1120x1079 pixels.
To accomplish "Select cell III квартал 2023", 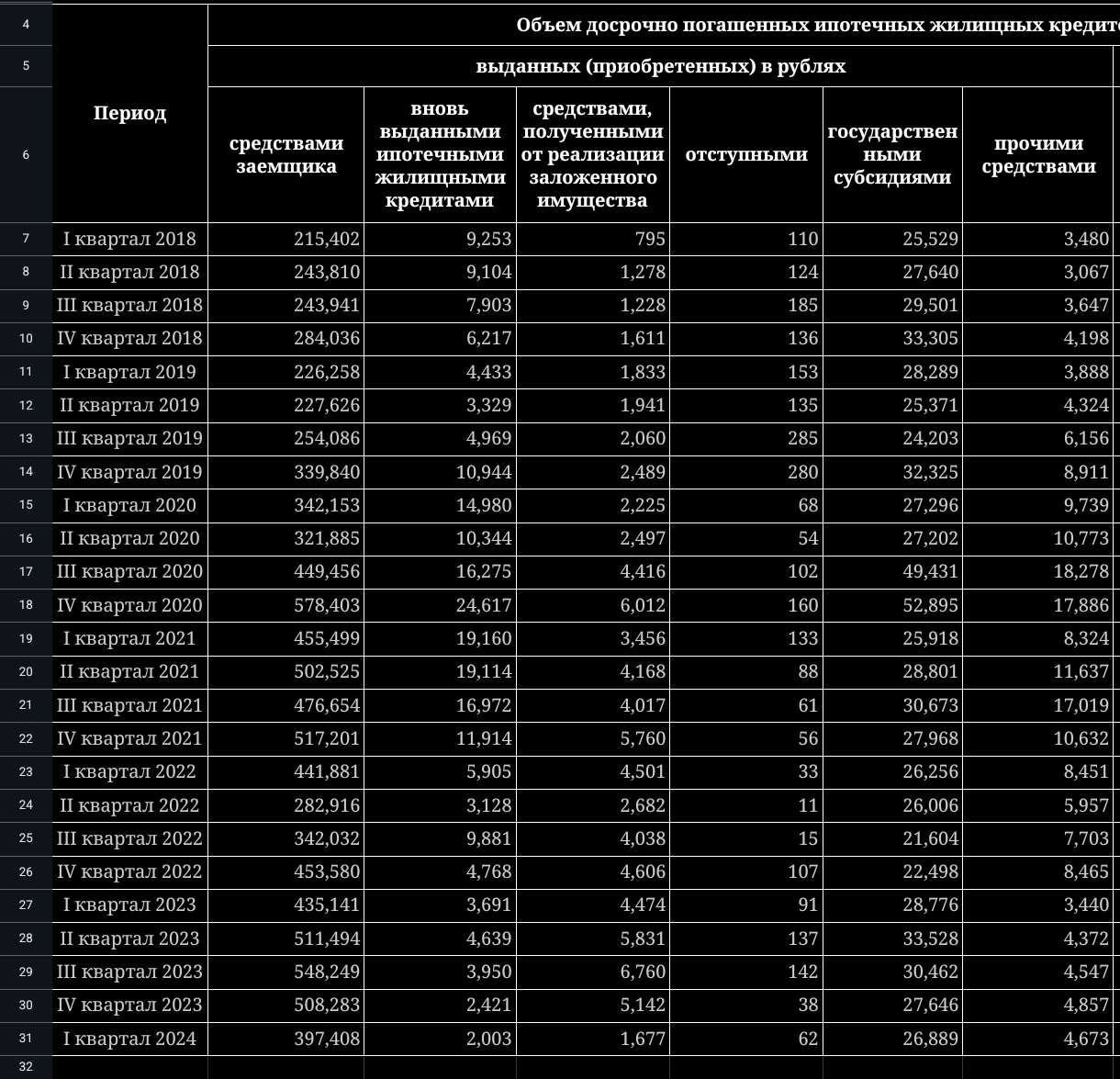I will [130, 972].
